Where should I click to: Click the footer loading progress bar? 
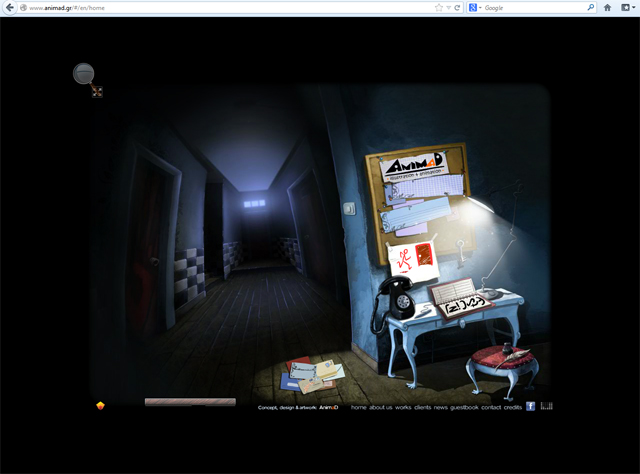(190, 402)
